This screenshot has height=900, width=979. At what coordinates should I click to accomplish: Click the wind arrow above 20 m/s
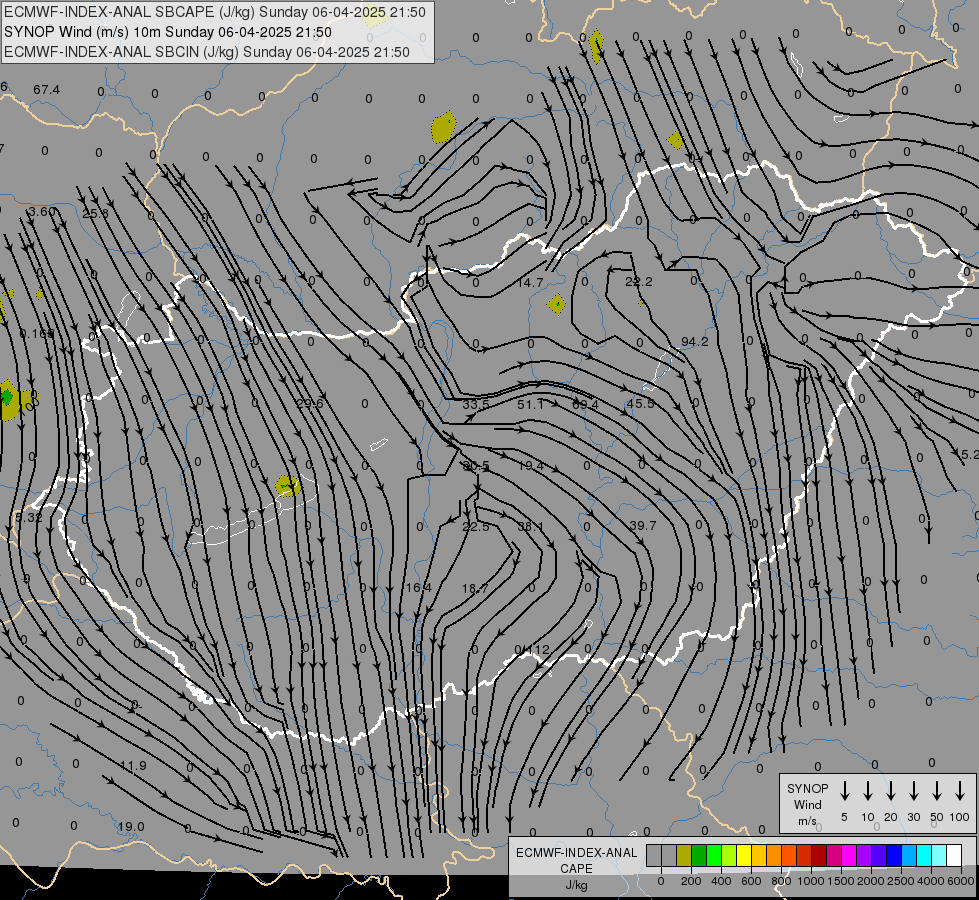890,791
